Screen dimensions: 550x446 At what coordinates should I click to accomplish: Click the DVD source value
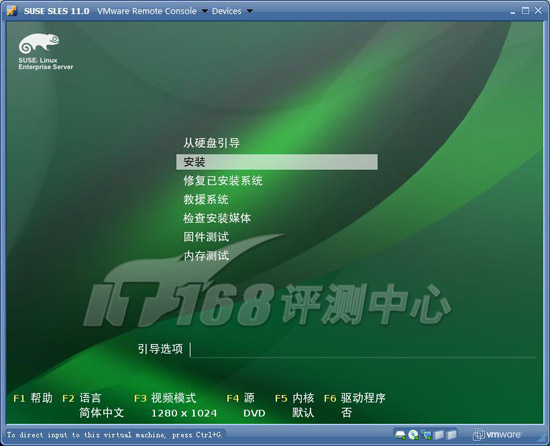pyautogui.click(x=254, y=413)
